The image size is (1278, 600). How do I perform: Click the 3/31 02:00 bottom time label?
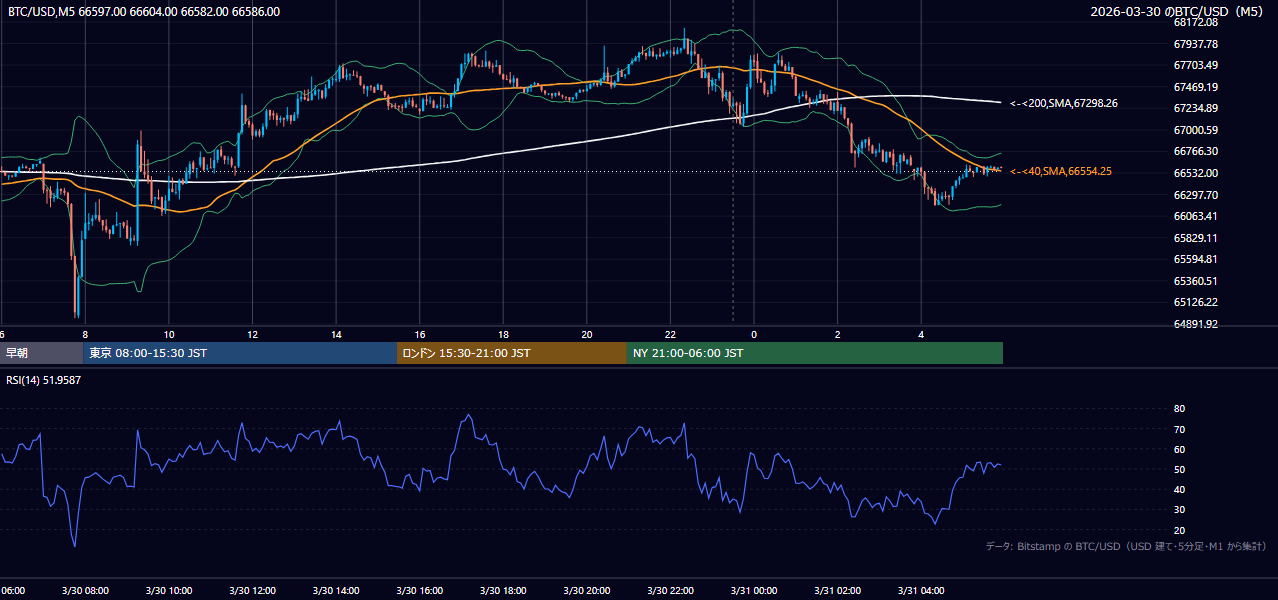click(837, 591)
